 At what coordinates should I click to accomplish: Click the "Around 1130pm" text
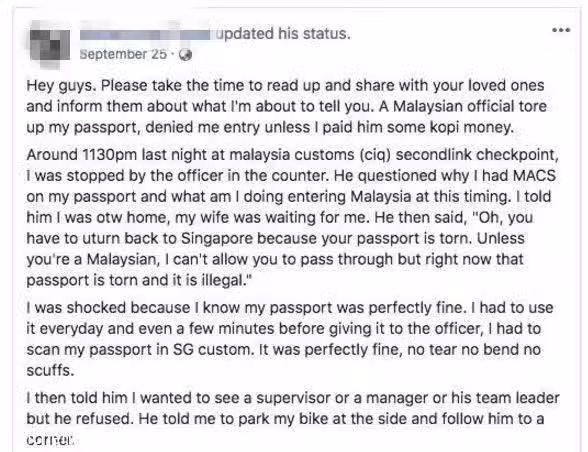click(81, 155)
